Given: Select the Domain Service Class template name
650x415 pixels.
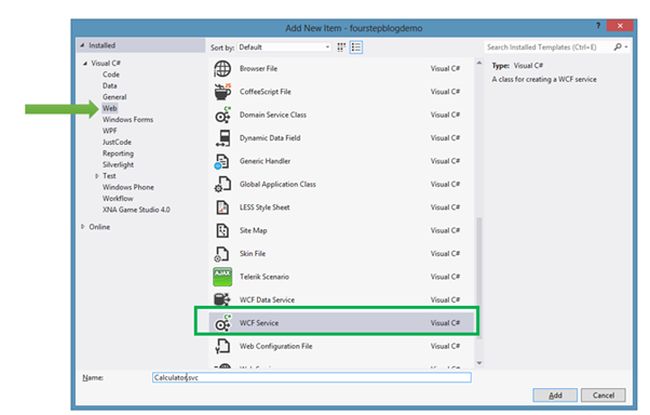Looking at the screenshot, I should [273, 115].
